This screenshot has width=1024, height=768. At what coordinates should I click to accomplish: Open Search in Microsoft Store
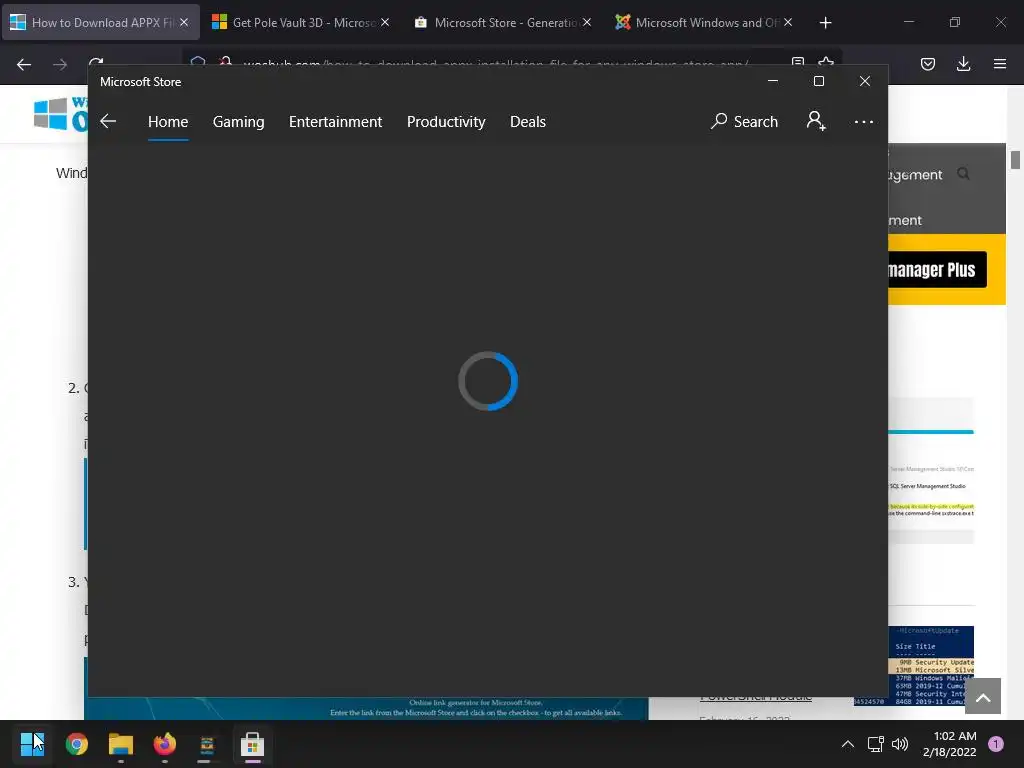[744, 121]
